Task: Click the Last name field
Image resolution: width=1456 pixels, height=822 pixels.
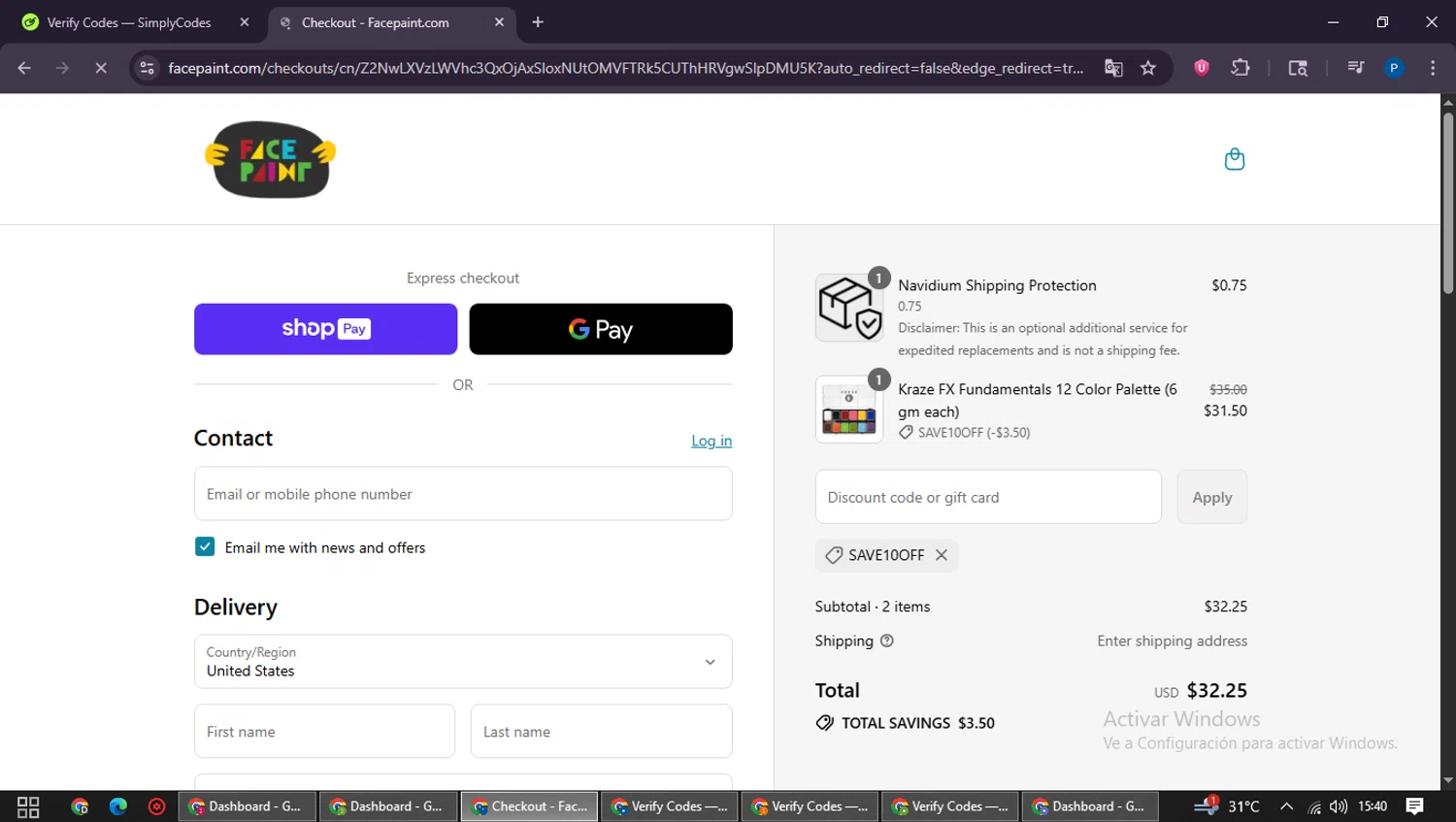Action: (601, 732)
